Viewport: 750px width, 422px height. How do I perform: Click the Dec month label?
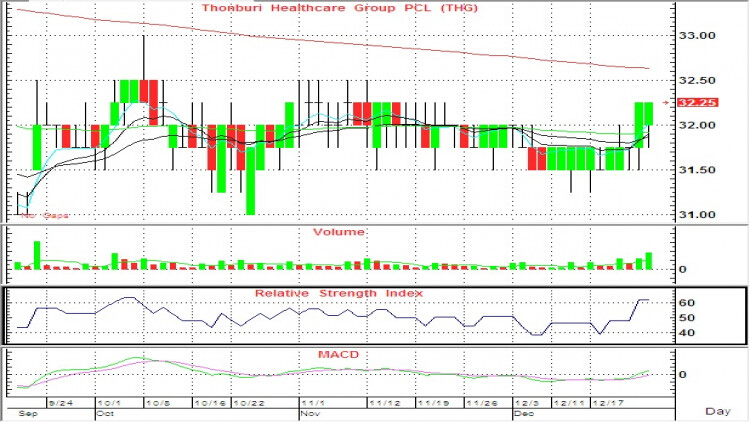tap(524, 413)
